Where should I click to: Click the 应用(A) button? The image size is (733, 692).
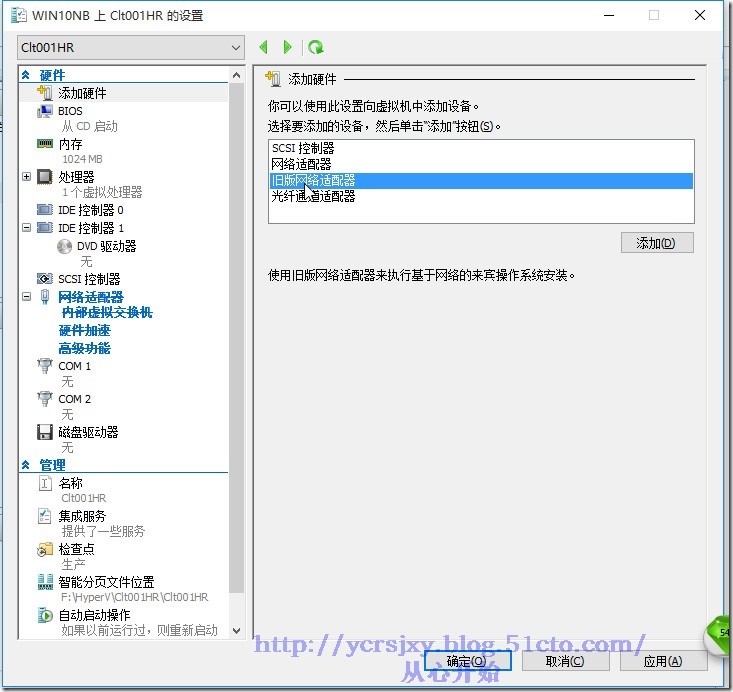[x=663, y=661]
